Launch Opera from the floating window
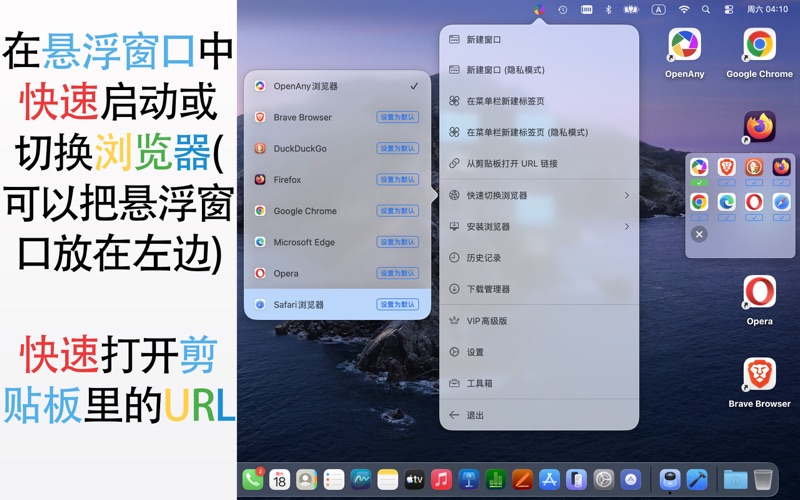The width and height of the screenshot is (800, 500). pyautogui.click(x=754, y=202)
